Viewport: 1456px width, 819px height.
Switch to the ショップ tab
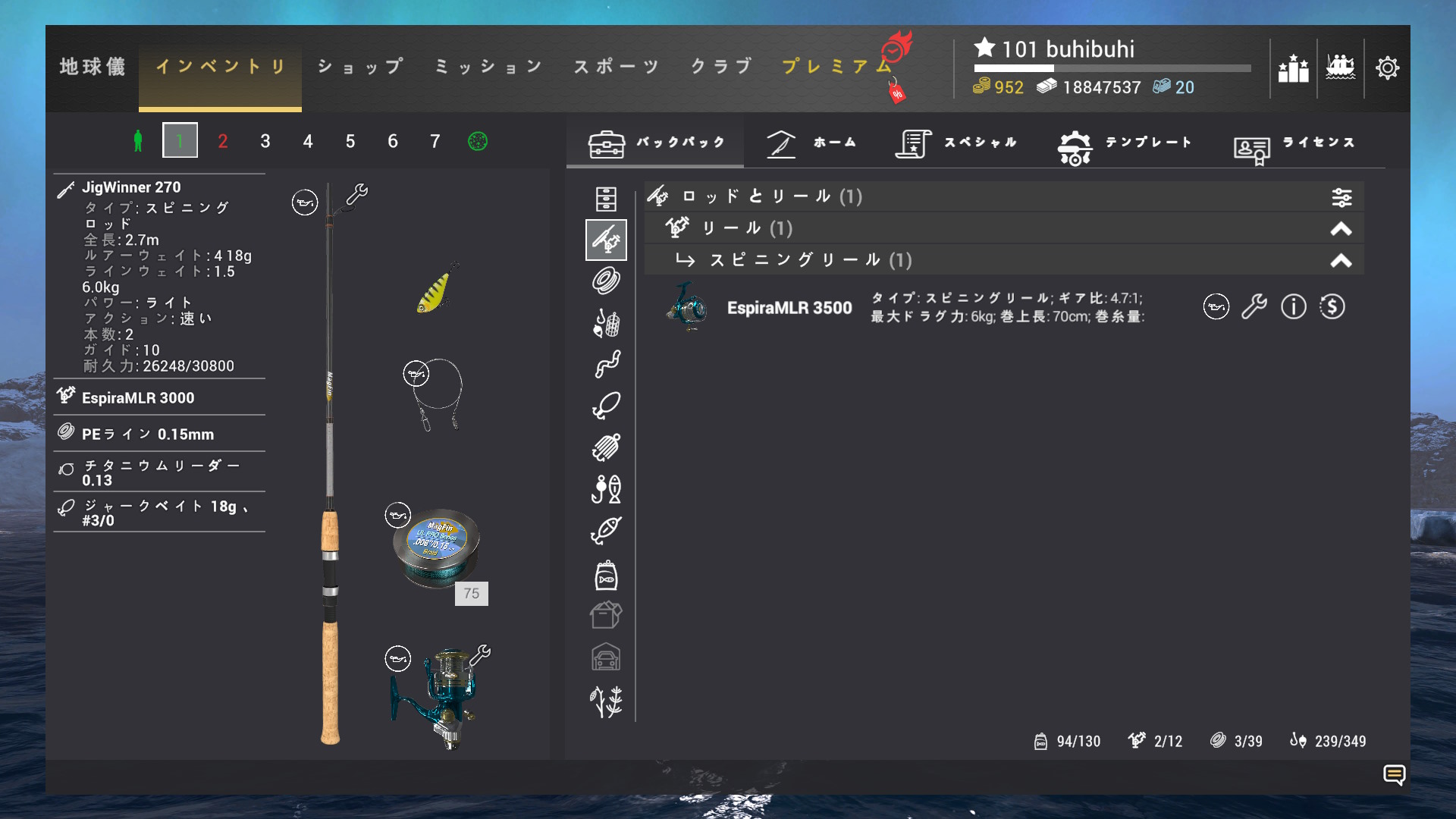(360, 67)
